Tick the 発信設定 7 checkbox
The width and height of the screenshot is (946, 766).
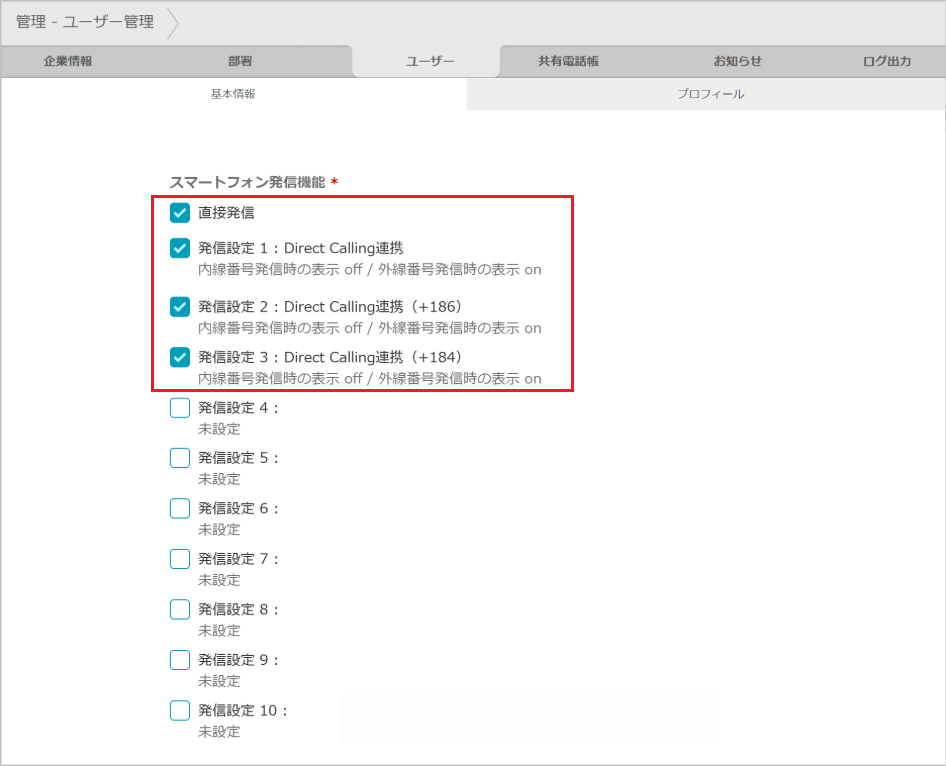180,559
